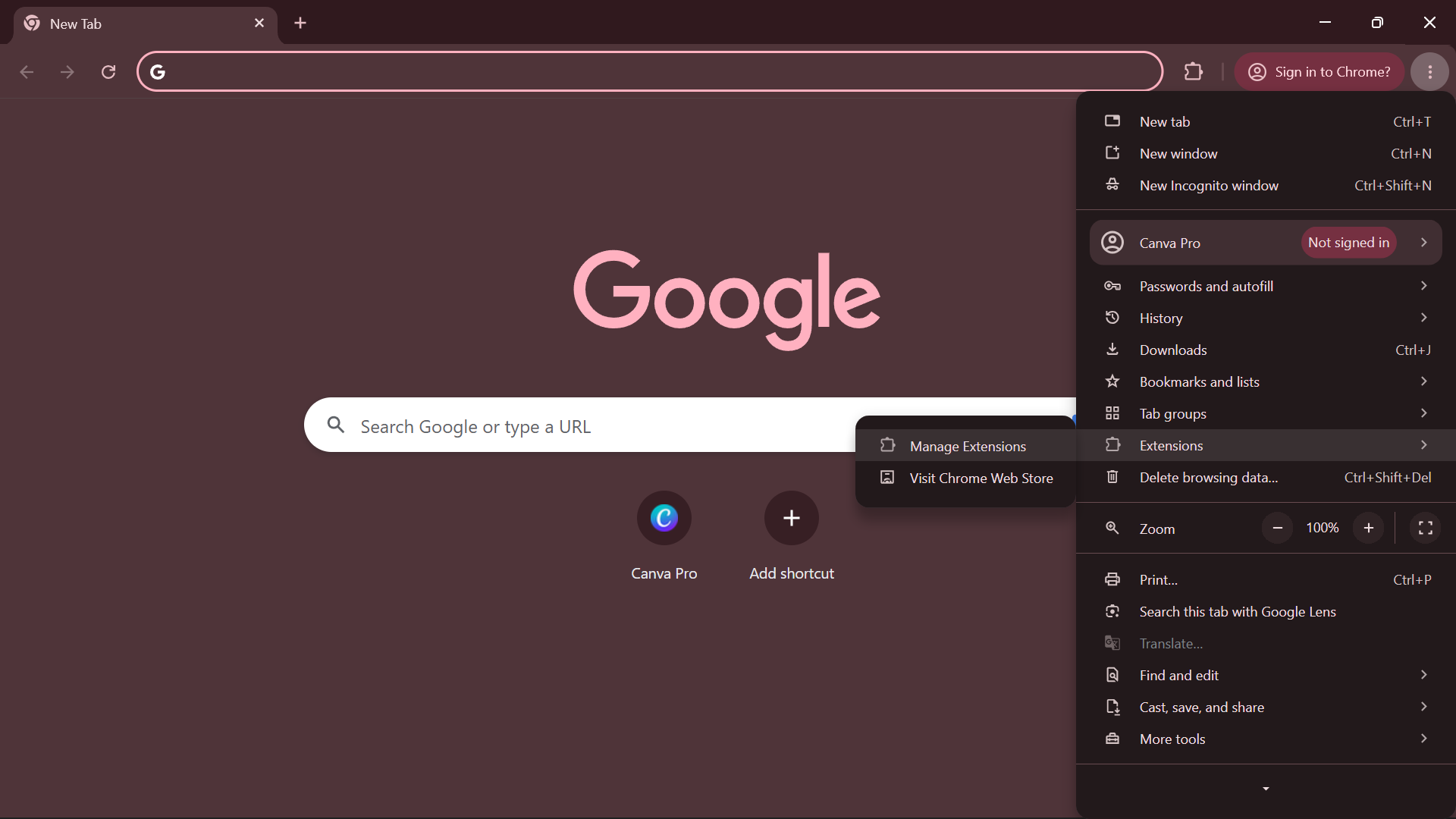Image resolution: width=1456 pixels, height=819 pixels.
Task: Focus the browser address bar
Action: click(650, 72)
